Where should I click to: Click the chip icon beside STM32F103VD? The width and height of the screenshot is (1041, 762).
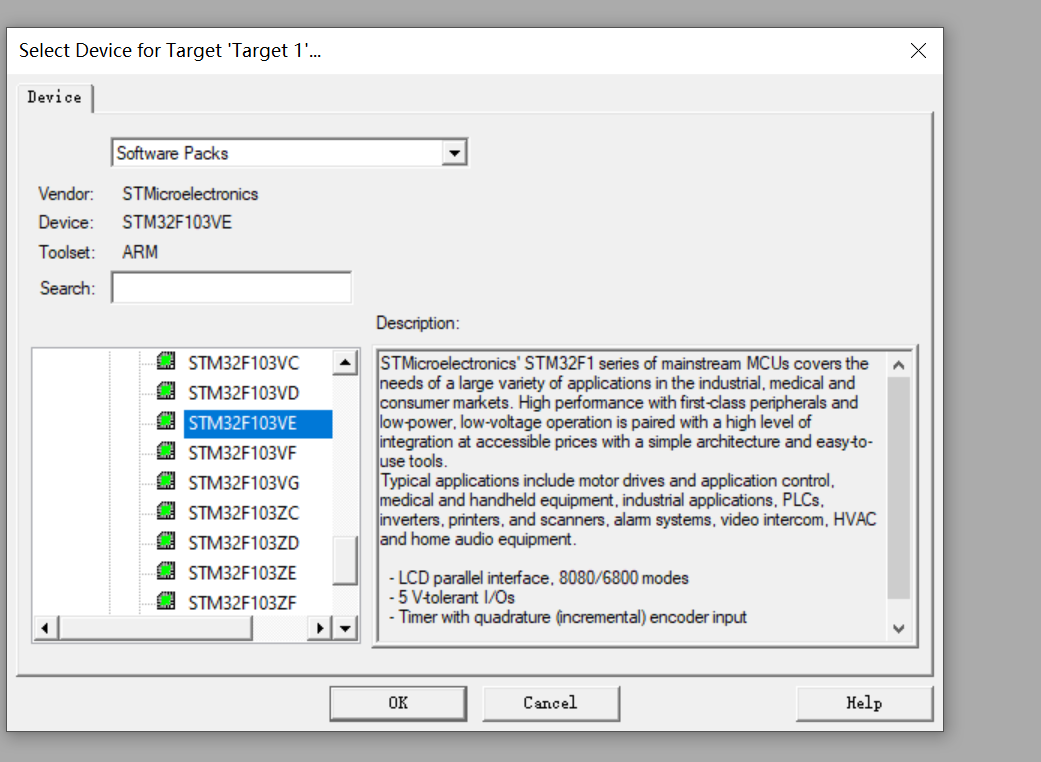click(x=166, y=392)
